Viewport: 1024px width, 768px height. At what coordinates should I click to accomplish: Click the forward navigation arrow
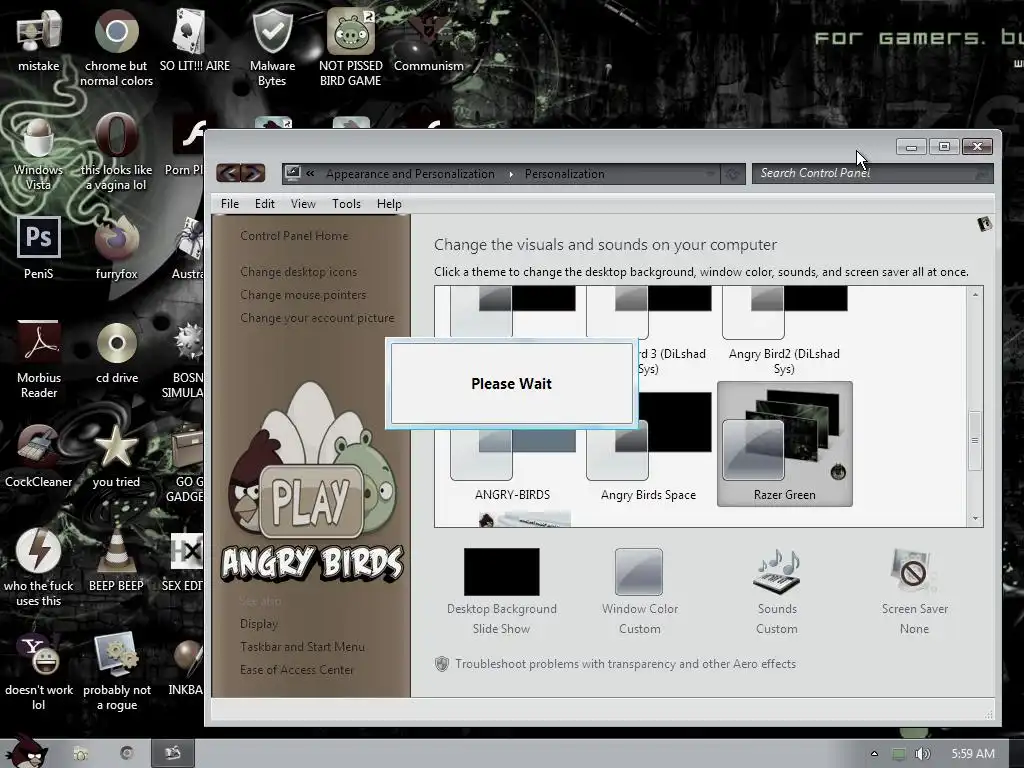[x=253, y=172]
